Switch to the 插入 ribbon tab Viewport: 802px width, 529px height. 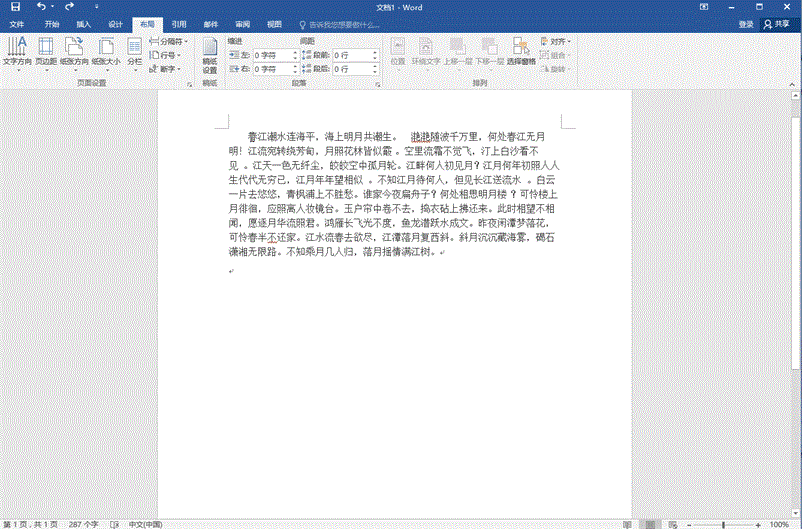[x=84, y=23]
